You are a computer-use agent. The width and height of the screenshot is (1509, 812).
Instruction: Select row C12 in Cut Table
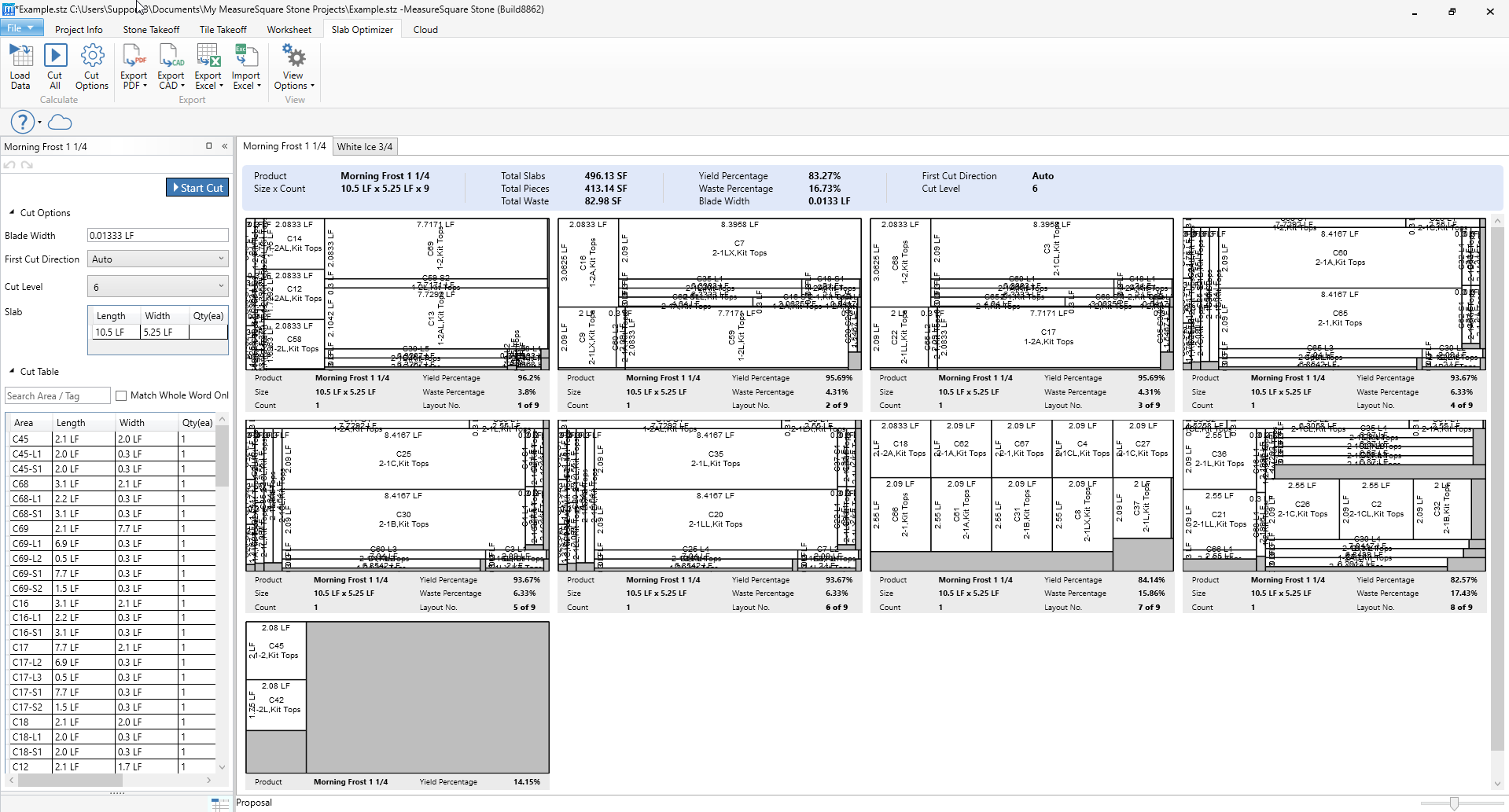[112, 767]
